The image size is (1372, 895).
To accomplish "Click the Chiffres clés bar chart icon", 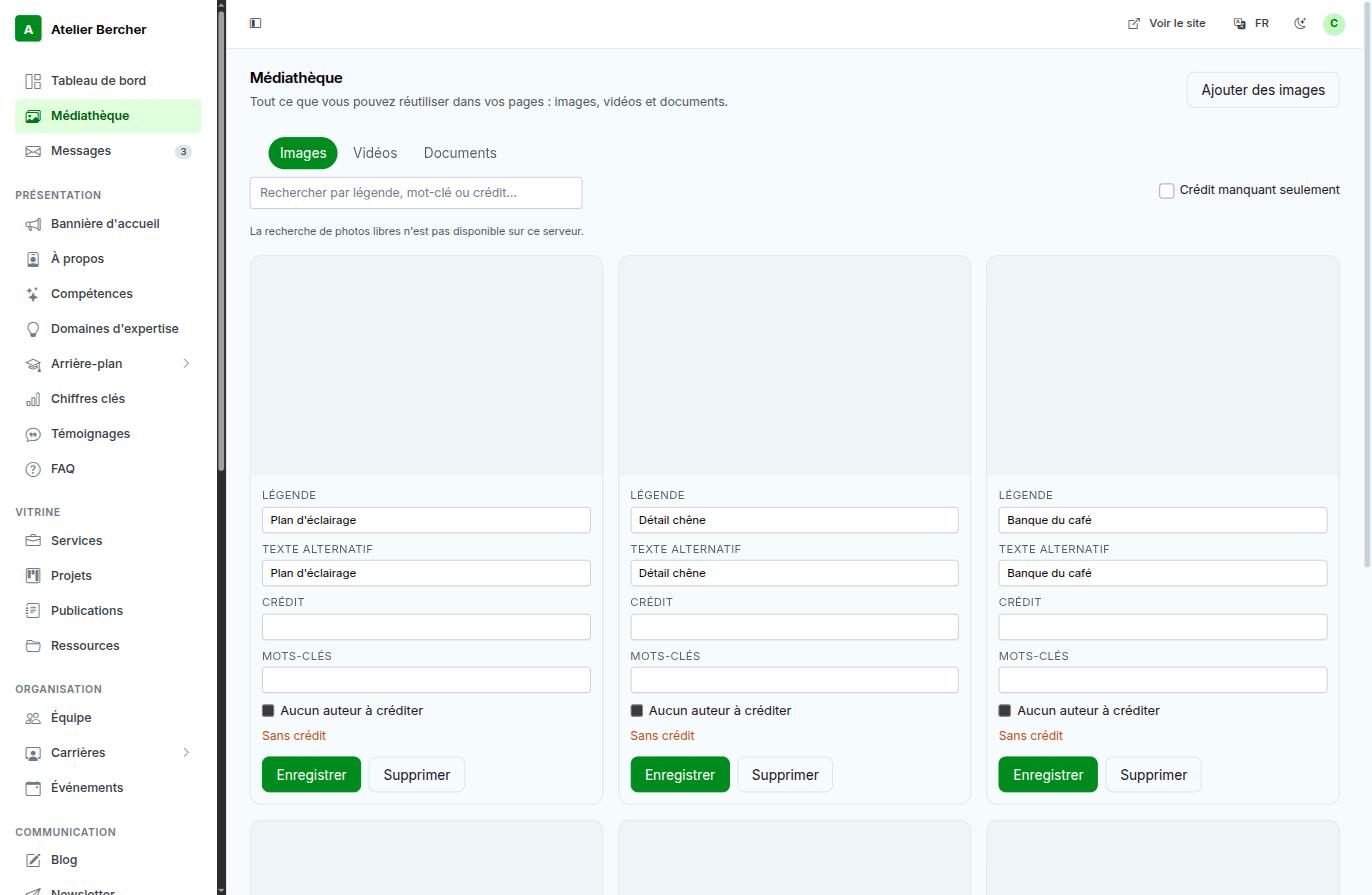I will [33, 399].
